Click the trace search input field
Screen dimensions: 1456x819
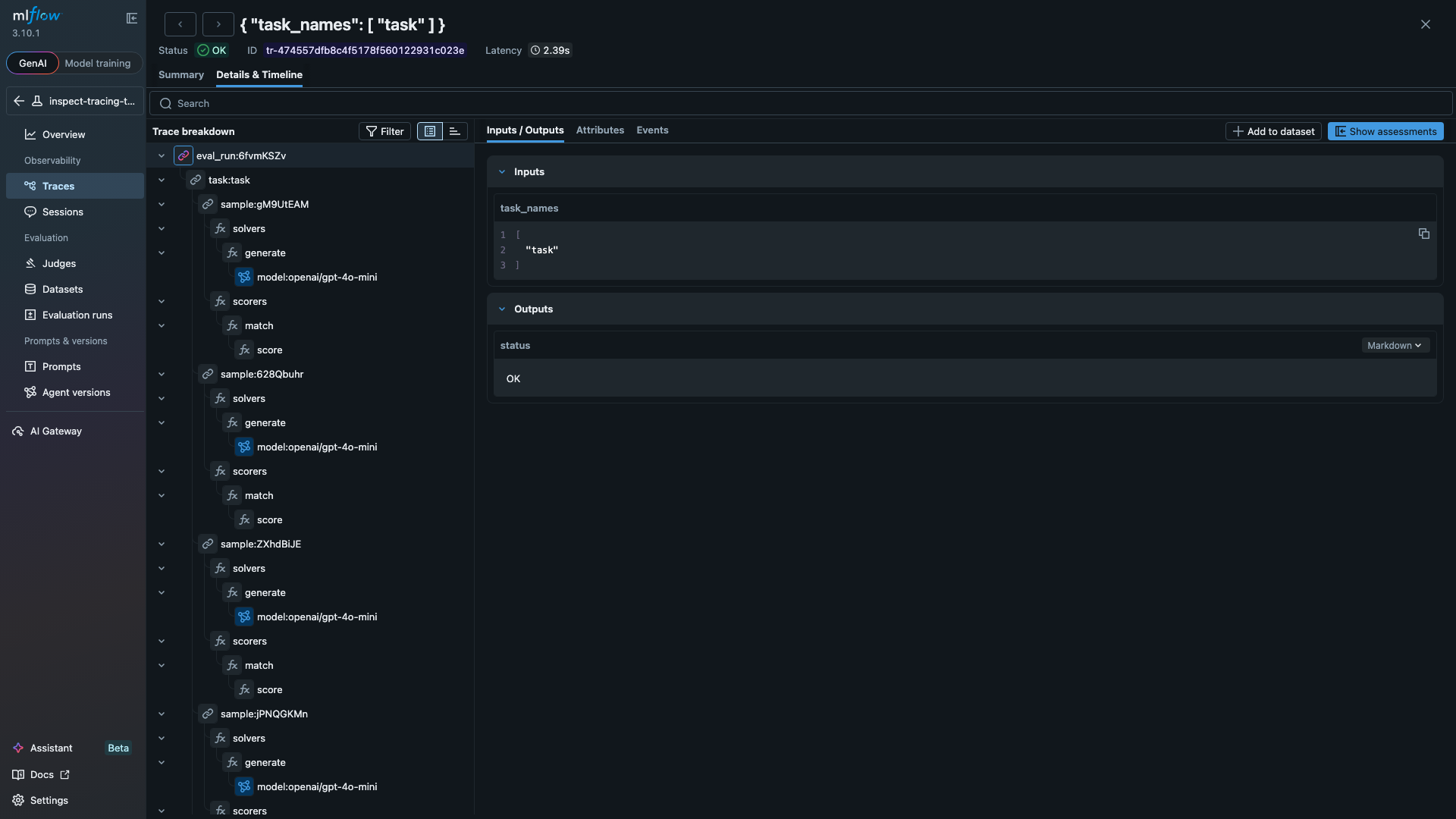(531, 102)
